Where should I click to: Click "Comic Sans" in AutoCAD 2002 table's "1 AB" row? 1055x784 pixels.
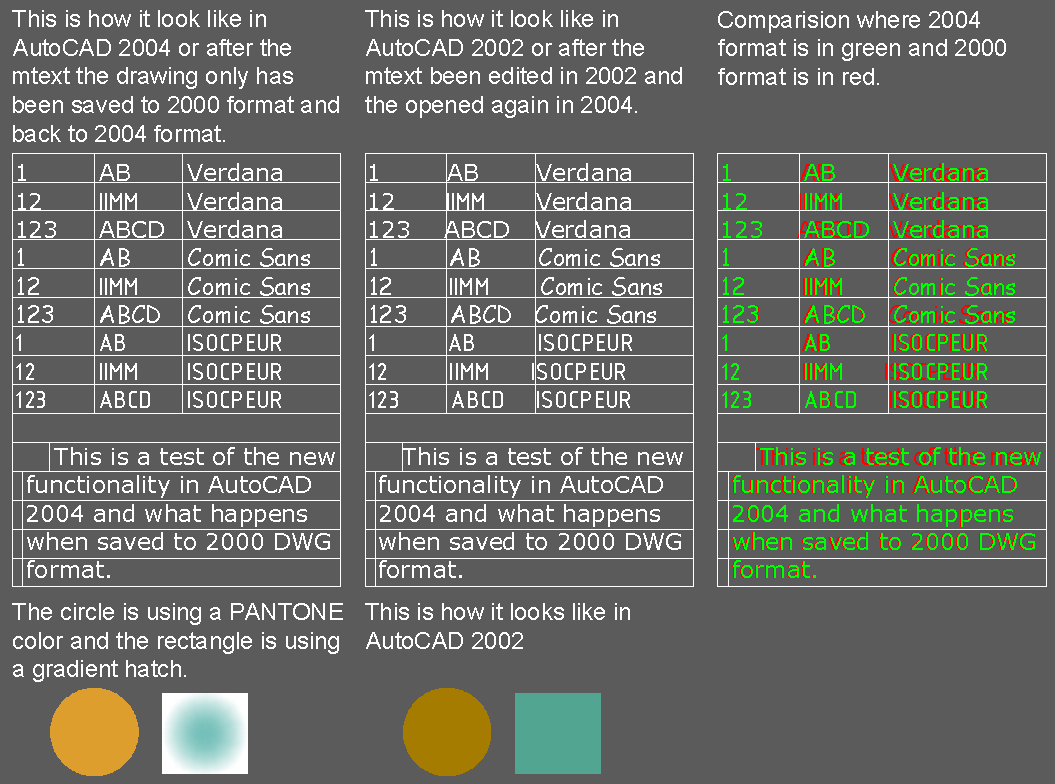click(599, 258)
